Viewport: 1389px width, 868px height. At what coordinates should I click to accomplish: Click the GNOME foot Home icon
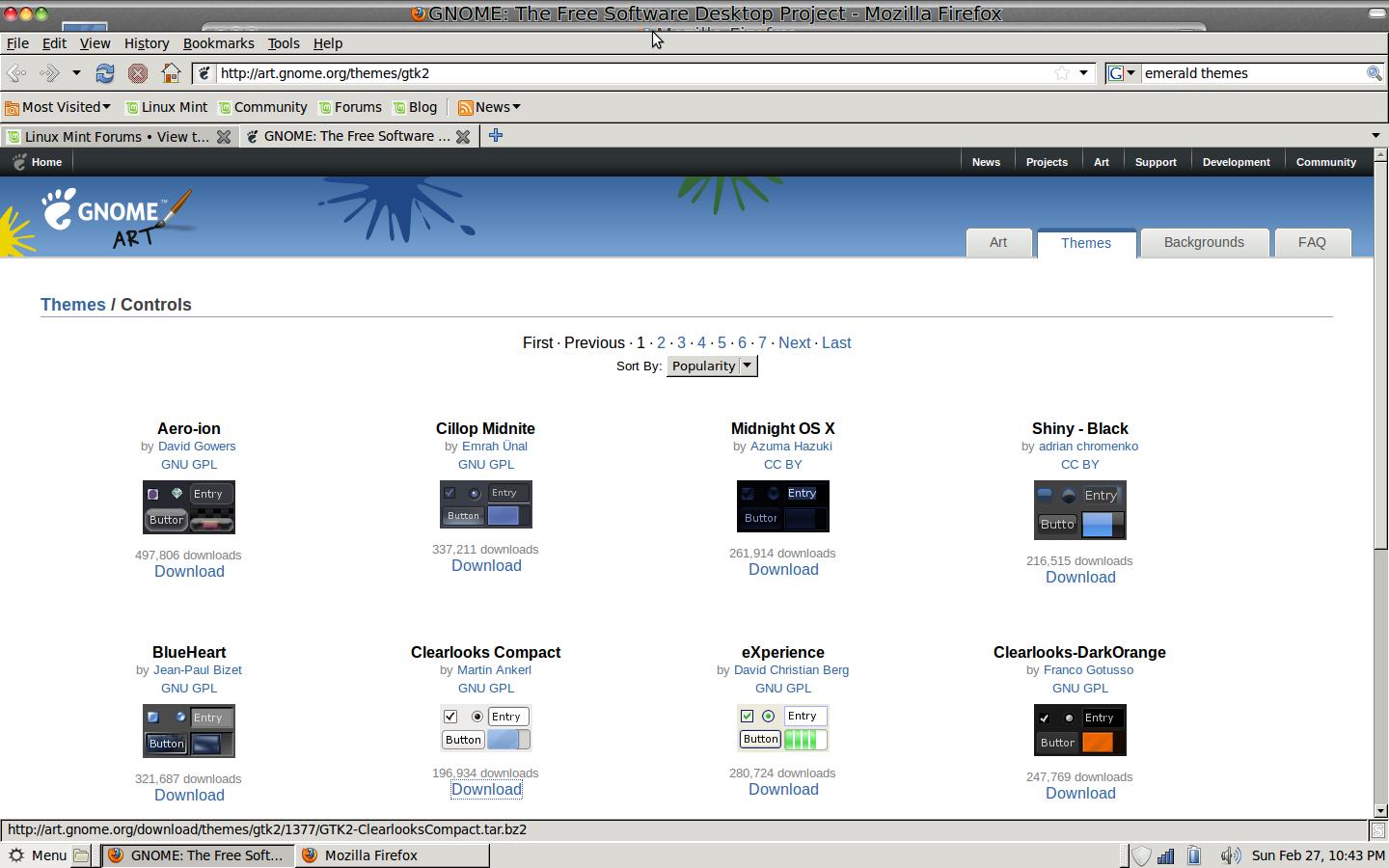19,162
